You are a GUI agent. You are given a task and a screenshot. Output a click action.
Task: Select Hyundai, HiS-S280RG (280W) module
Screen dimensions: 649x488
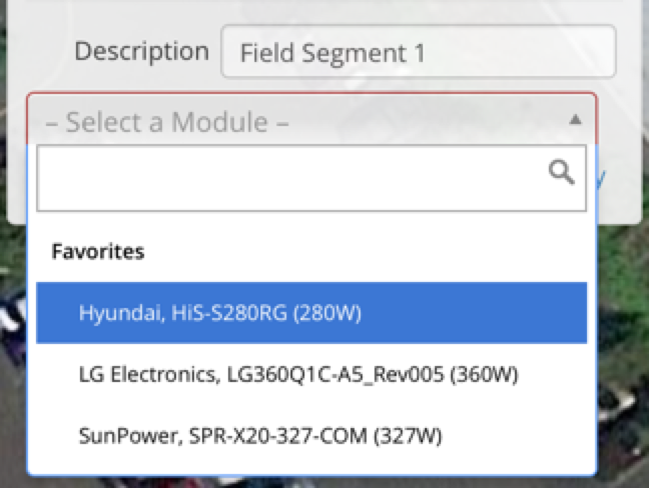tap(311, 313)
